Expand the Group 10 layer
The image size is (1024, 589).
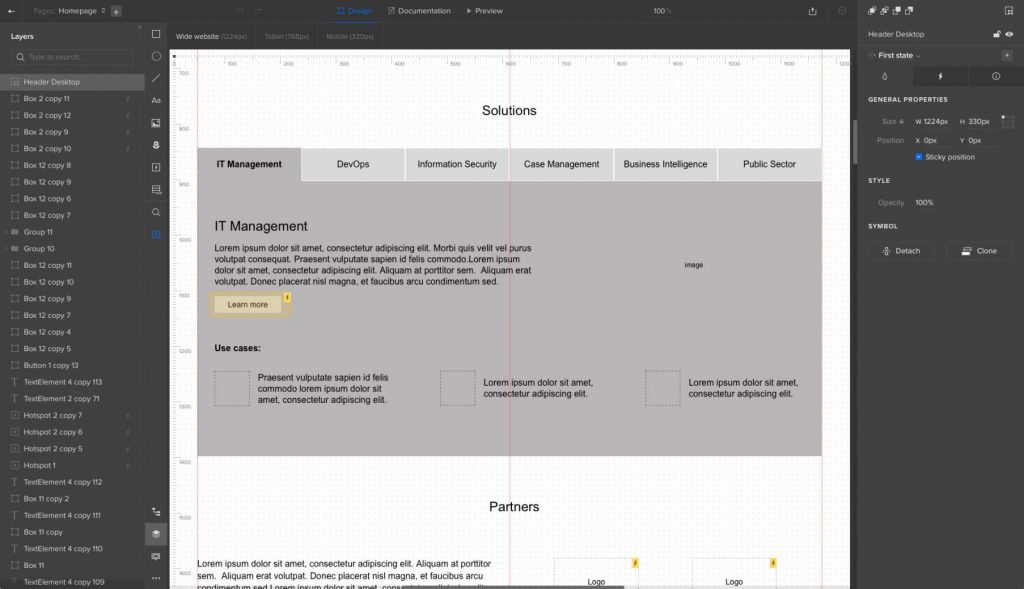click(7, 249)
